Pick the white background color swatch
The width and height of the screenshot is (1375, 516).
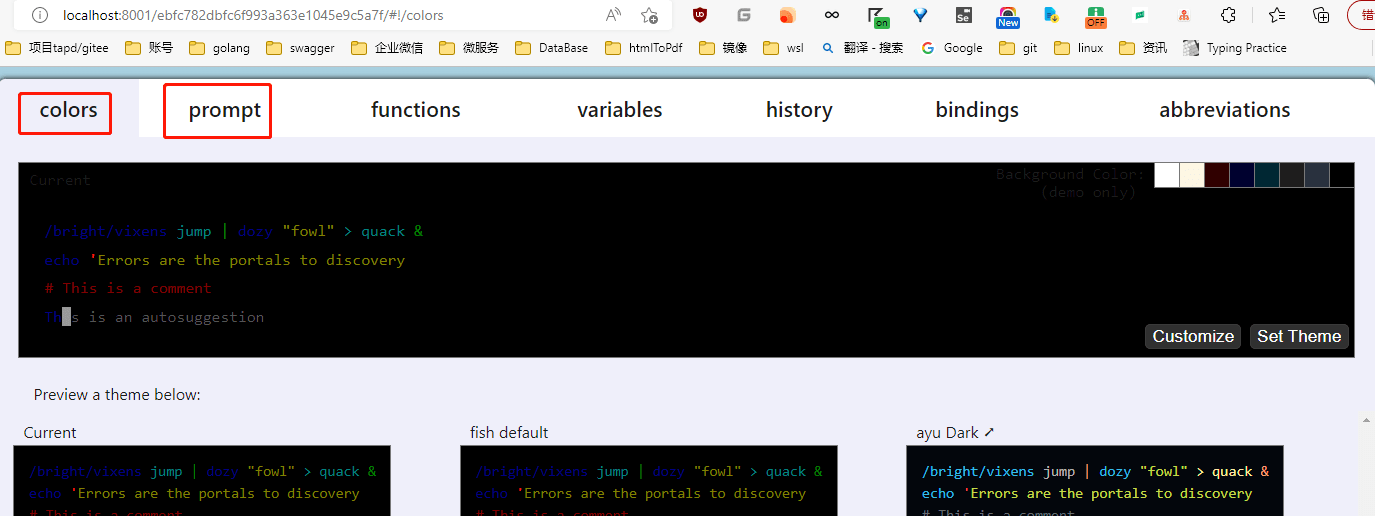1167,175
